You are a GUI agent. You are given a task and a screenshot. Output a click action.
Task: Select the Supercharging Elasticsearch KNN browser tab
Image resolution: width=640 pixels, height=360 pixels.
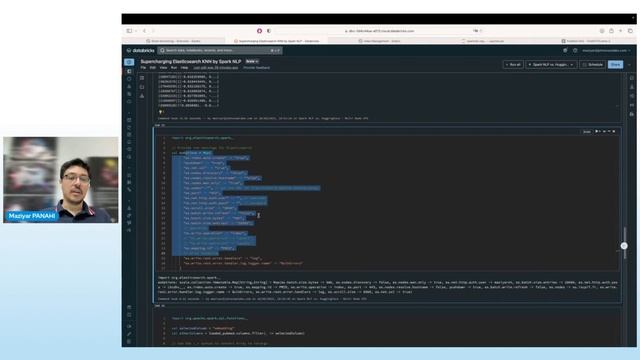277,41
